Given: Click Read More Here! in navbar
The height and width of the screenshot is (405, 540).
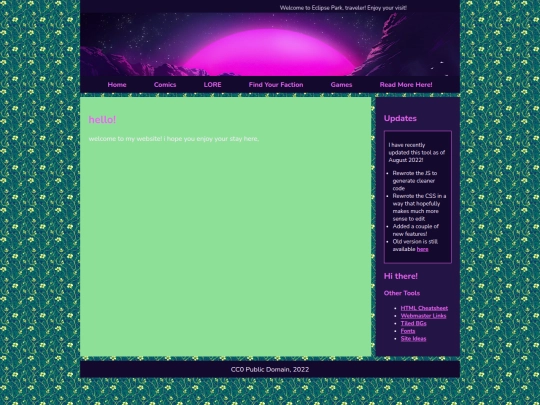Looking at the screenshot, I should click(x=406, y=85).
